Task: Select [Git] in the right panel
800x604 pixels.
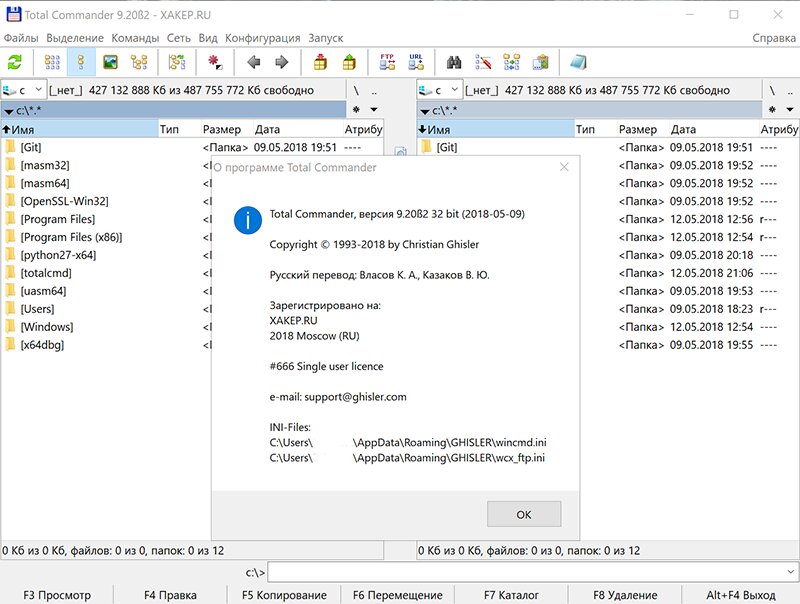Action: tap(447, 147)
